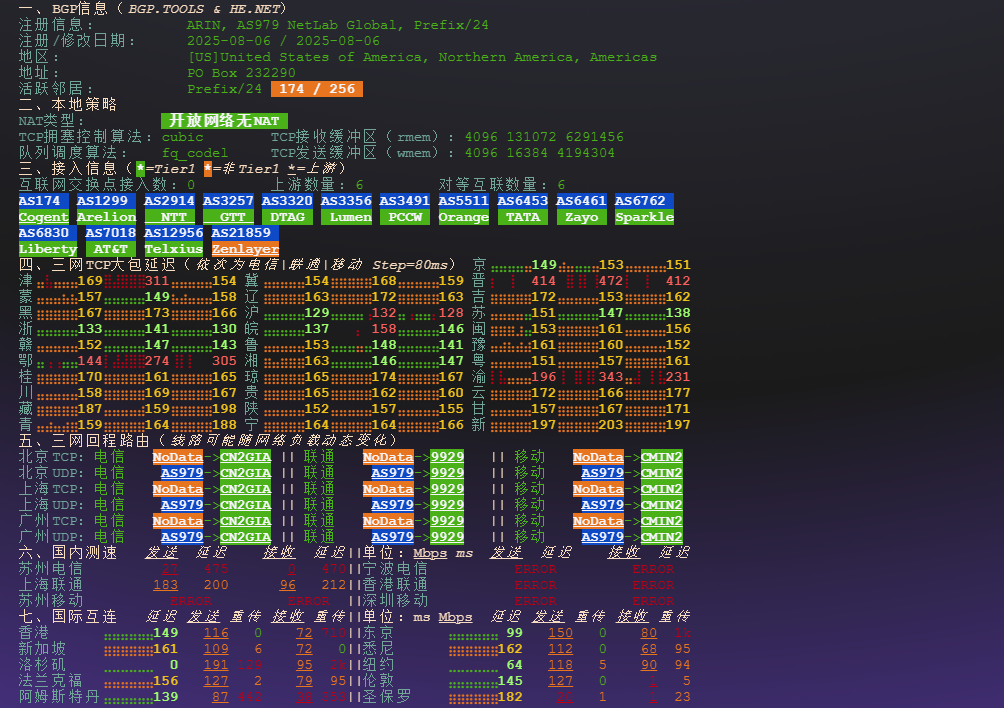The image size is (1004, 708).
Task: Click 上海联通 send speed 183
Action: point(165,585)
